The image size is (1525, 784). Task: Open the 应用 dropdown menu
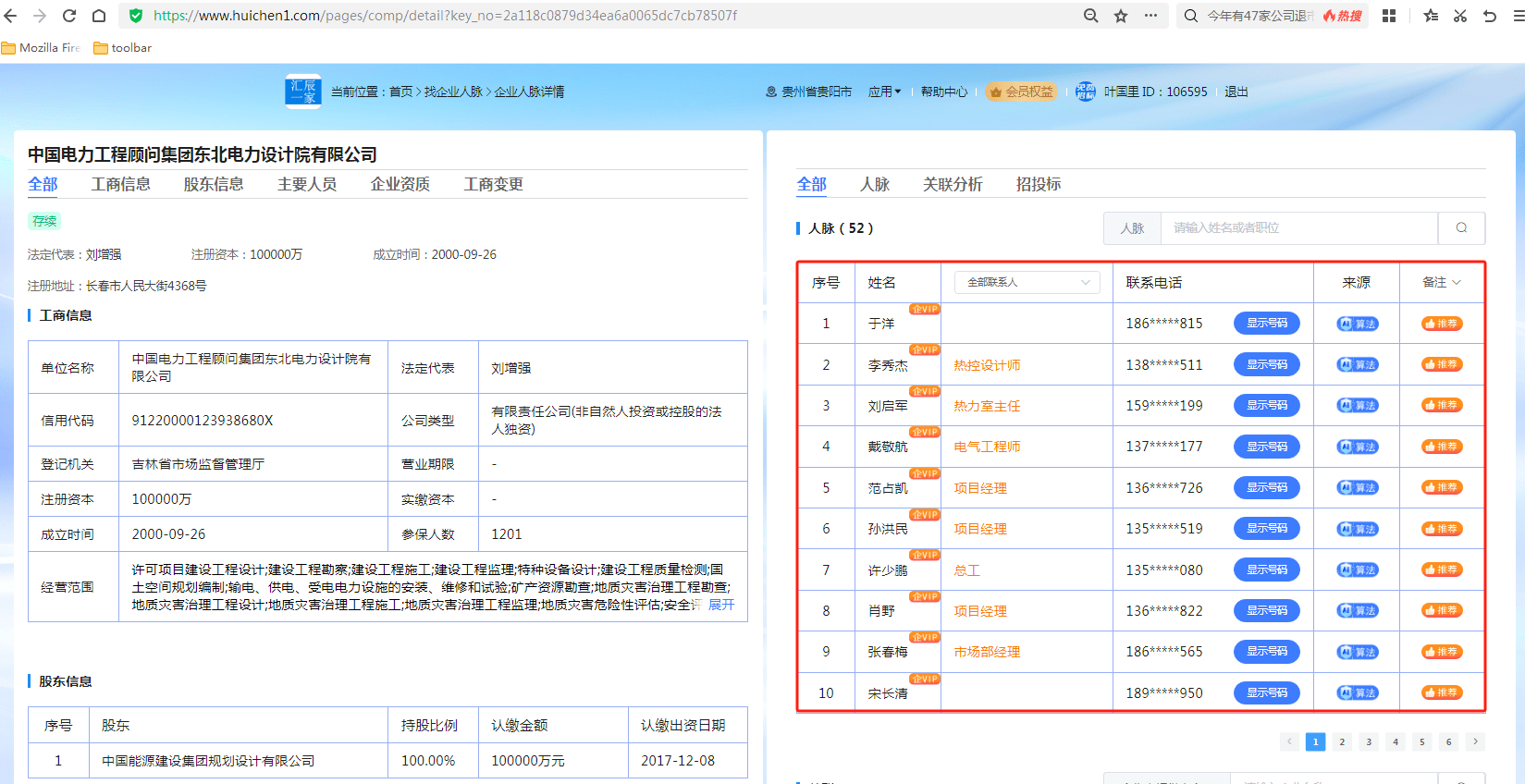tap(884, 92)
